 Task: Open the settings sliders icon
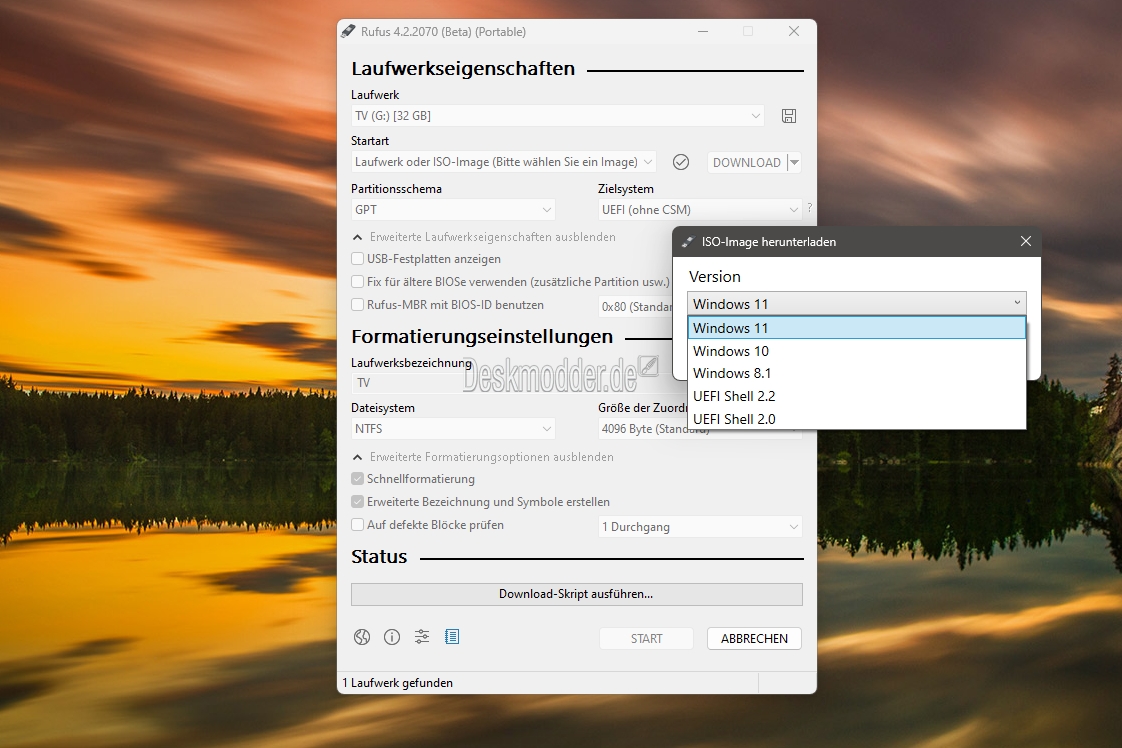[x=422, y=637]
